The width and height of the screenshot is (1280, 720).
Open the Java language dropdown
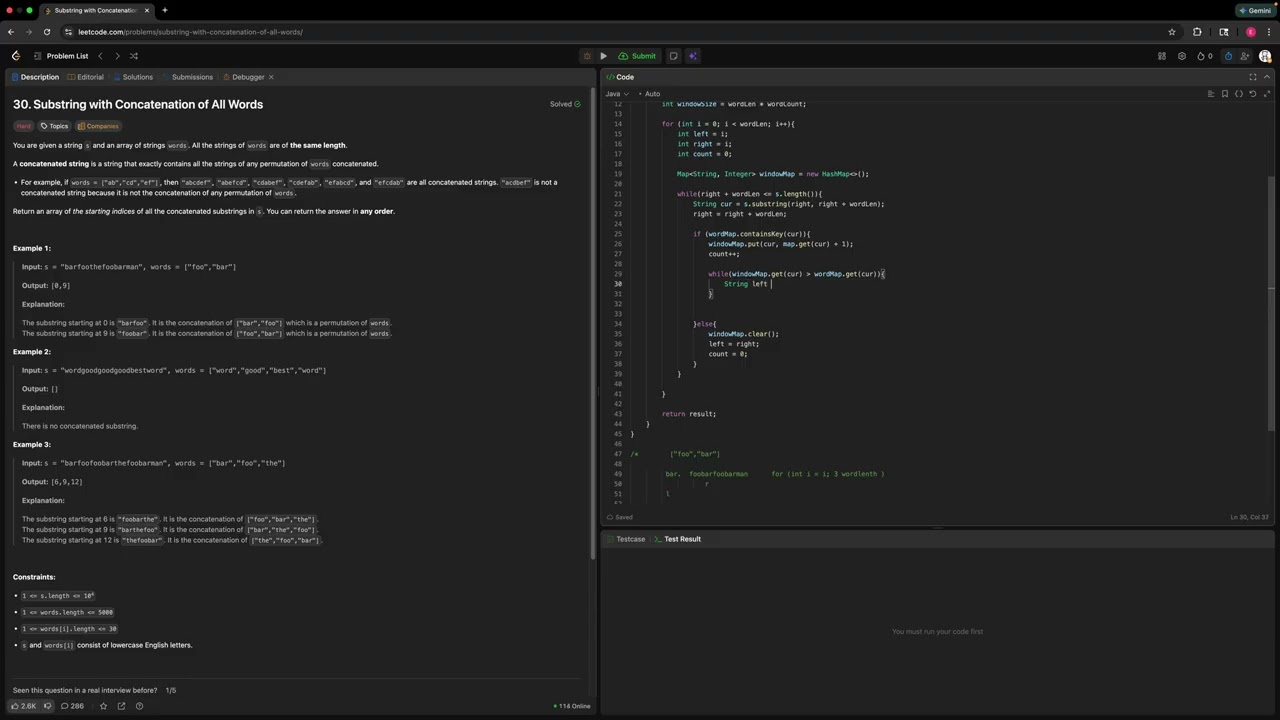tap(616, 94)
